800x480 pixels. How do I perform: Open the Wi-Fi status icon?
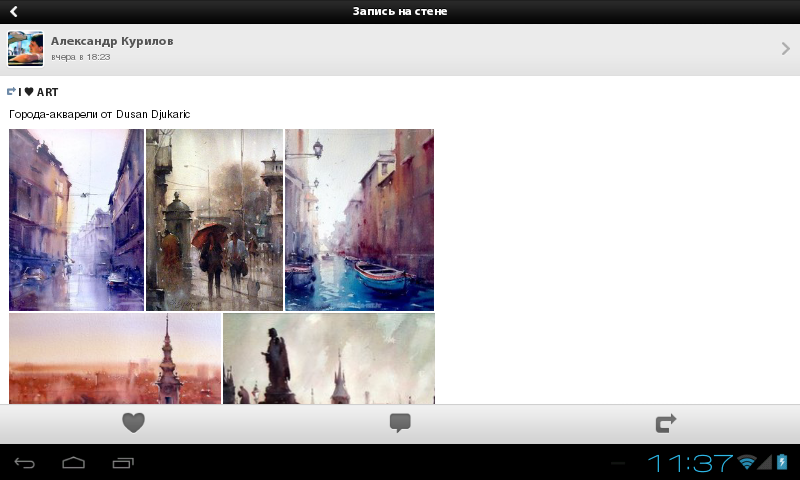coord(746,462)
